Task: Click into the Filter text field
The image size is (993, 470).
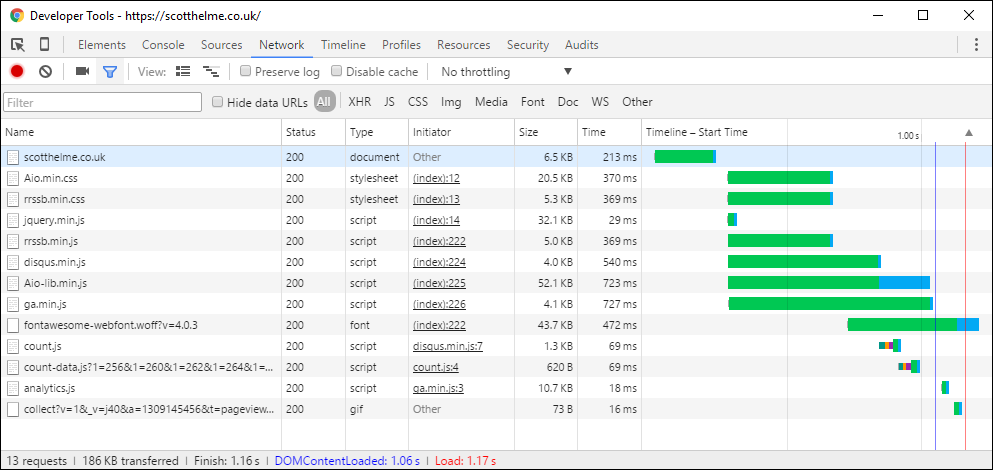Action: click(x=103, y=102)
